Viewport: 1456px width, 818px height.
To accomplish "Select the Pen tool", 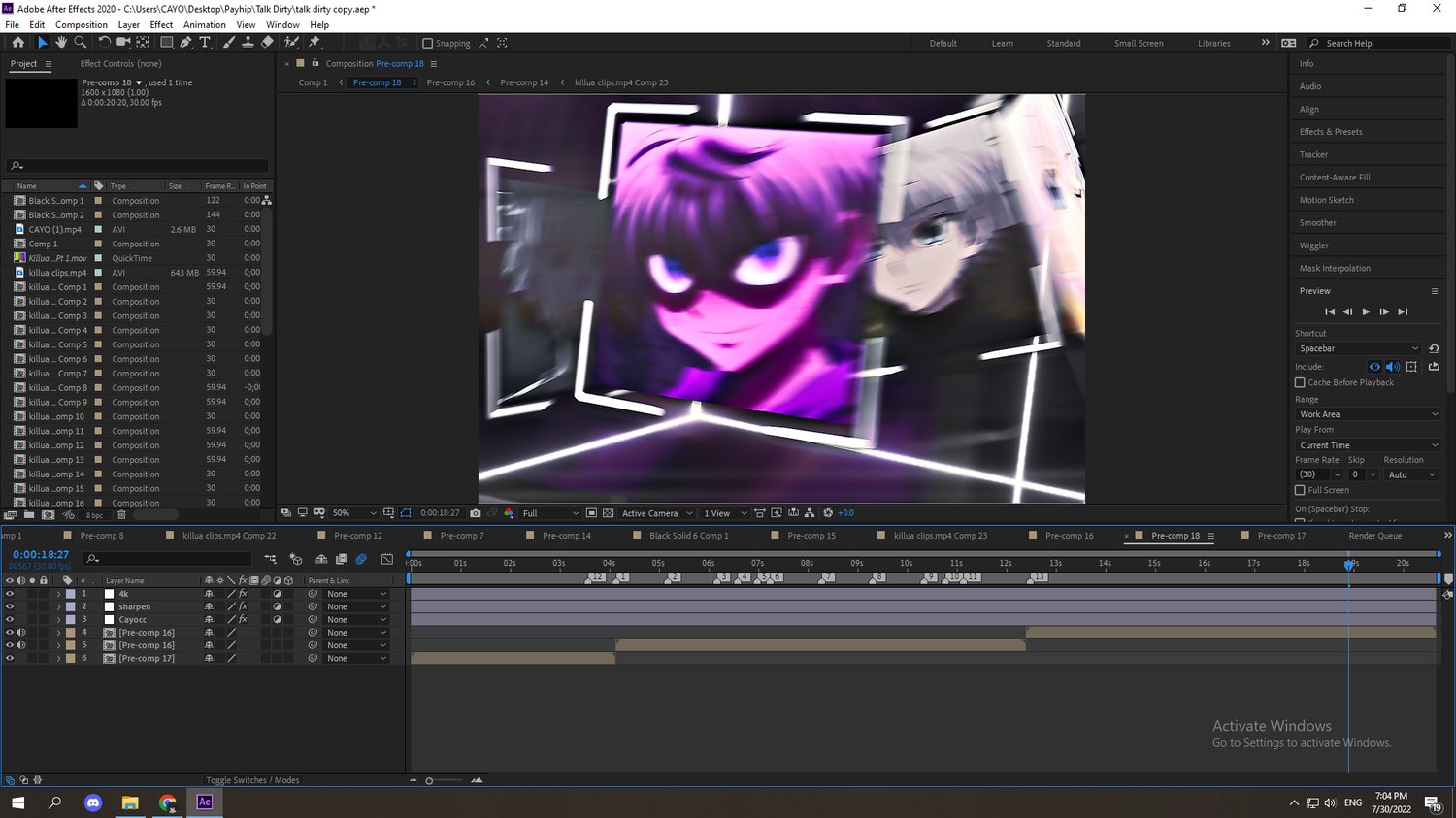I will click(185, 43).
